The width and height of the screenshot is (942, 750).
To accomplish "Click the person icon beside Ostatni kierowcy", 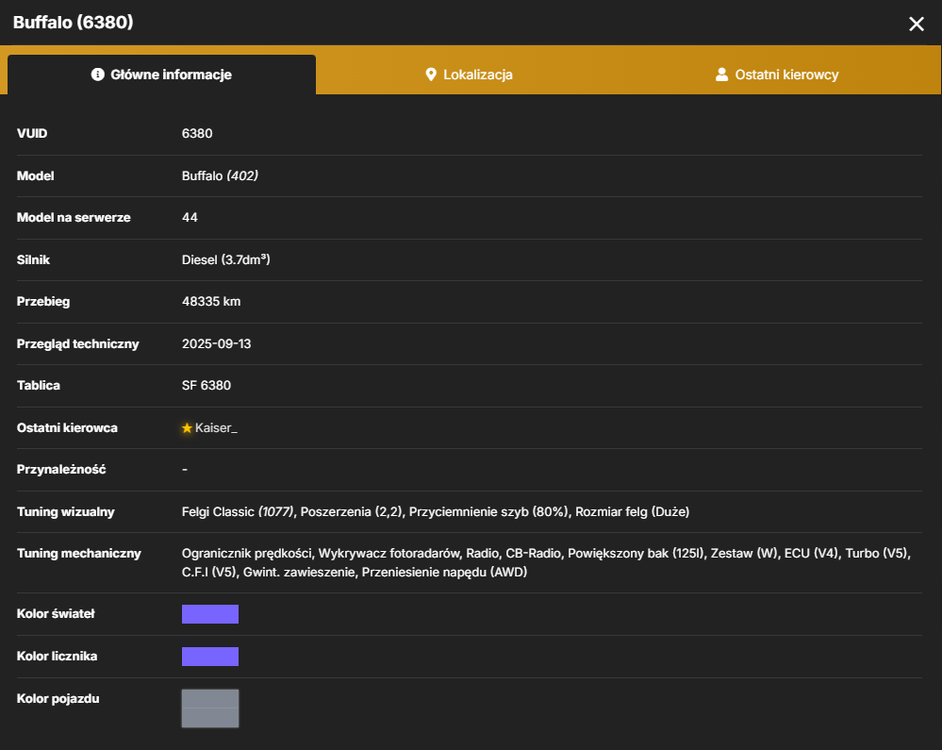I will coord(722,75).
